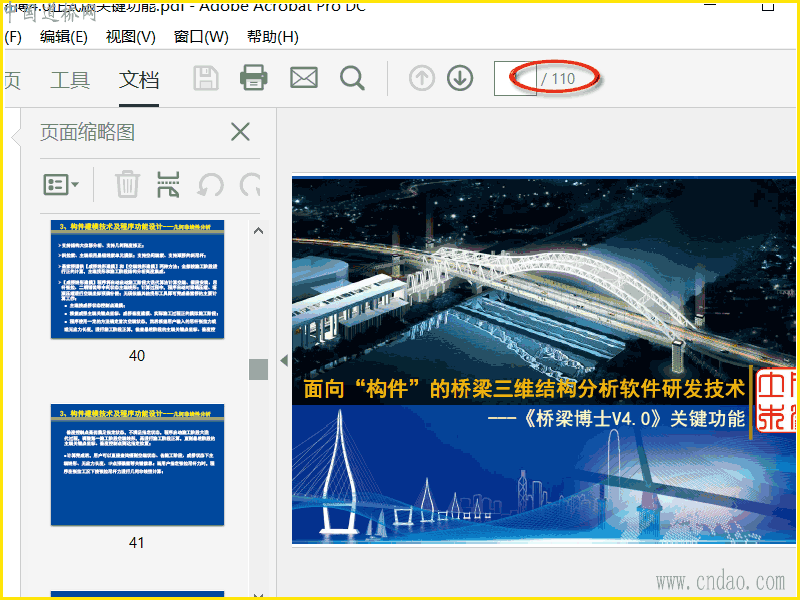This screenshot has width=800, height=600.
Task: Close the 页面缩略图 panel
Action: pos(240,132)
